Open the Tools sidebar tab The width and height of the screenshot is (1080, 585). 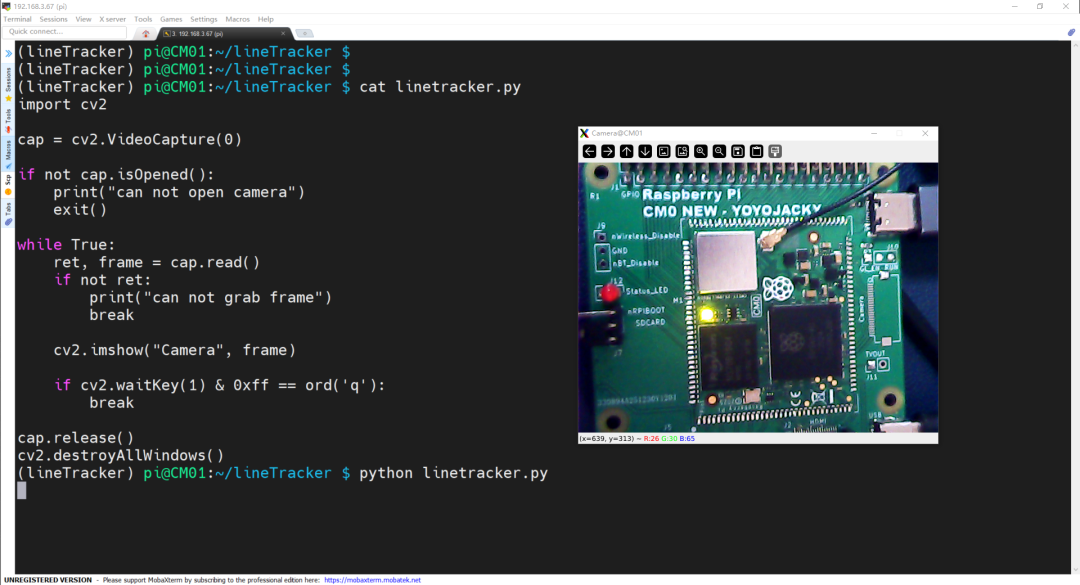pyautogui.click(x=8, y=121)
